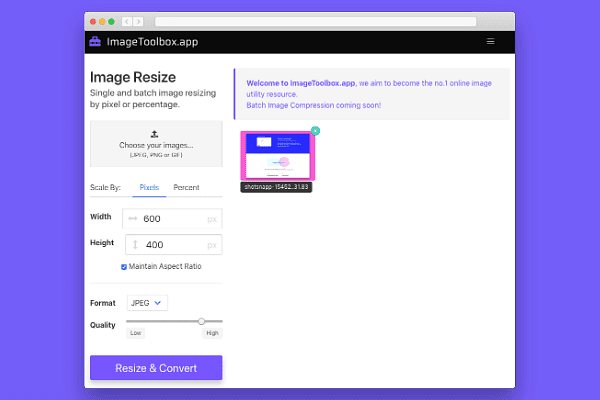Go forward with browser forward arrow
Viewport: 600px width, 400px height.
pyautogui.click(x=139, y=20)
